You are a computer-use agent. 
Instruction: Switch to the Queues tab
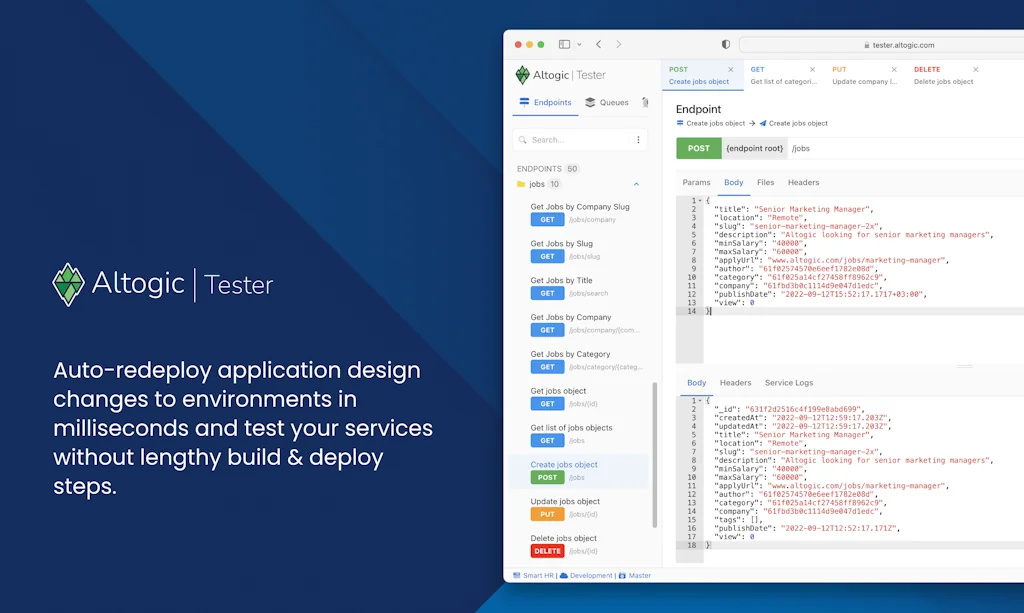coord(607,102)
